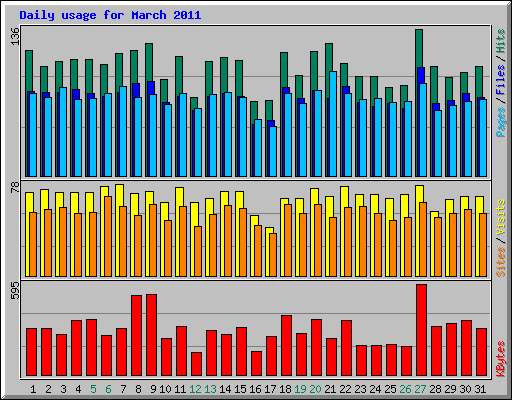The image size is (512, 400).
Task: Click the "78" visits axis maximum value
Action: 15,187
